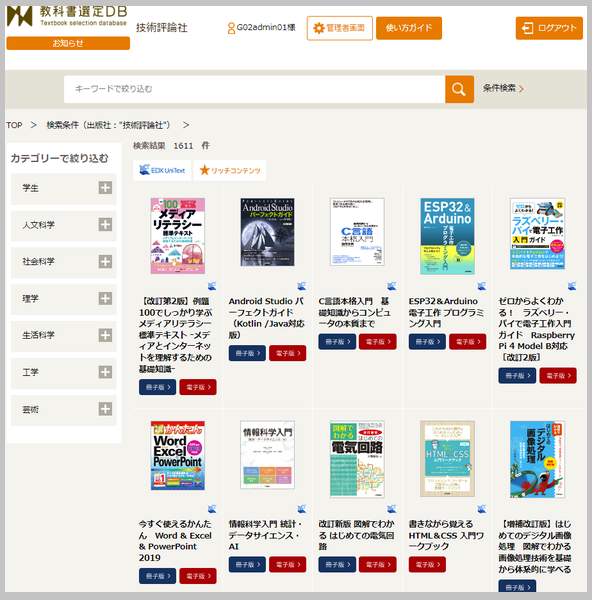Expand the 工学 category plus icon
Screen dimensions: 592x600
(105, 372)
